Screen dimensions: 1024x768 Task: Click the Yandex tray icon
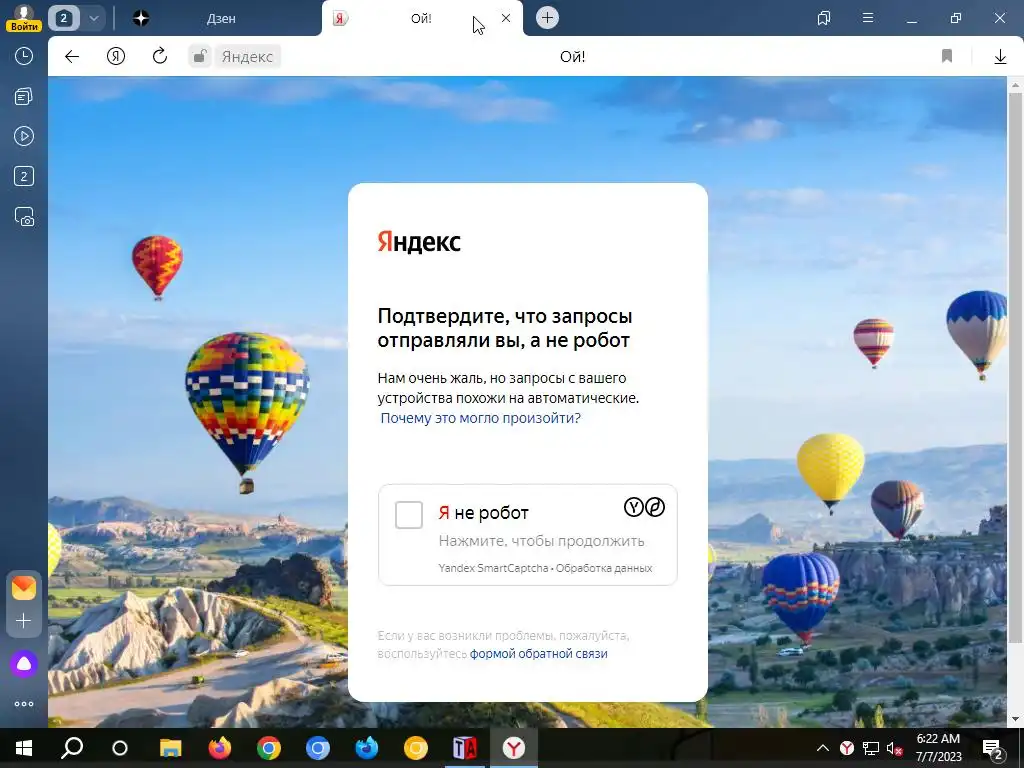(x=846, y=748)
